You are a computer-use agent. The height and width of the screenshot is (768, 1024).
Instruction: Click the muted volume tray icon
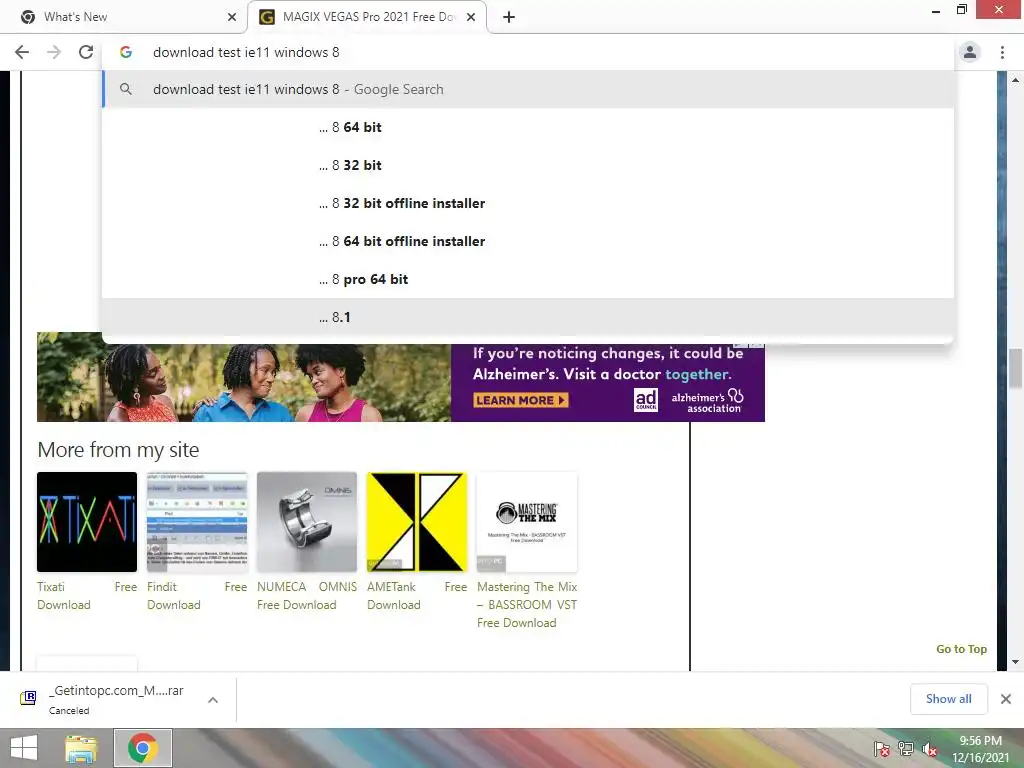(930, 749)
